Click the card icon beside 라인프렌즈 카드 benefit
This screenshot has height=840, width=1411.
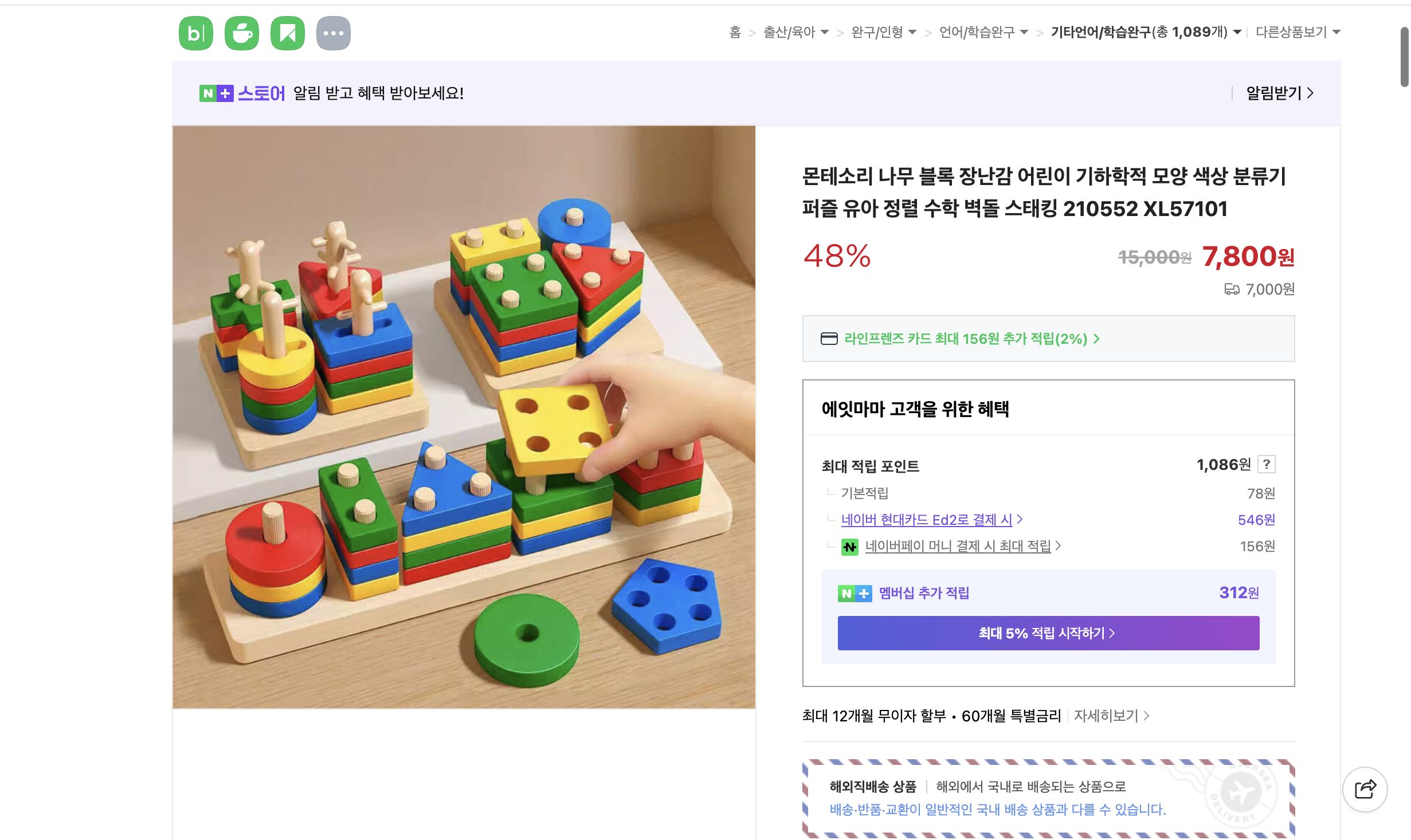(830, 339)
